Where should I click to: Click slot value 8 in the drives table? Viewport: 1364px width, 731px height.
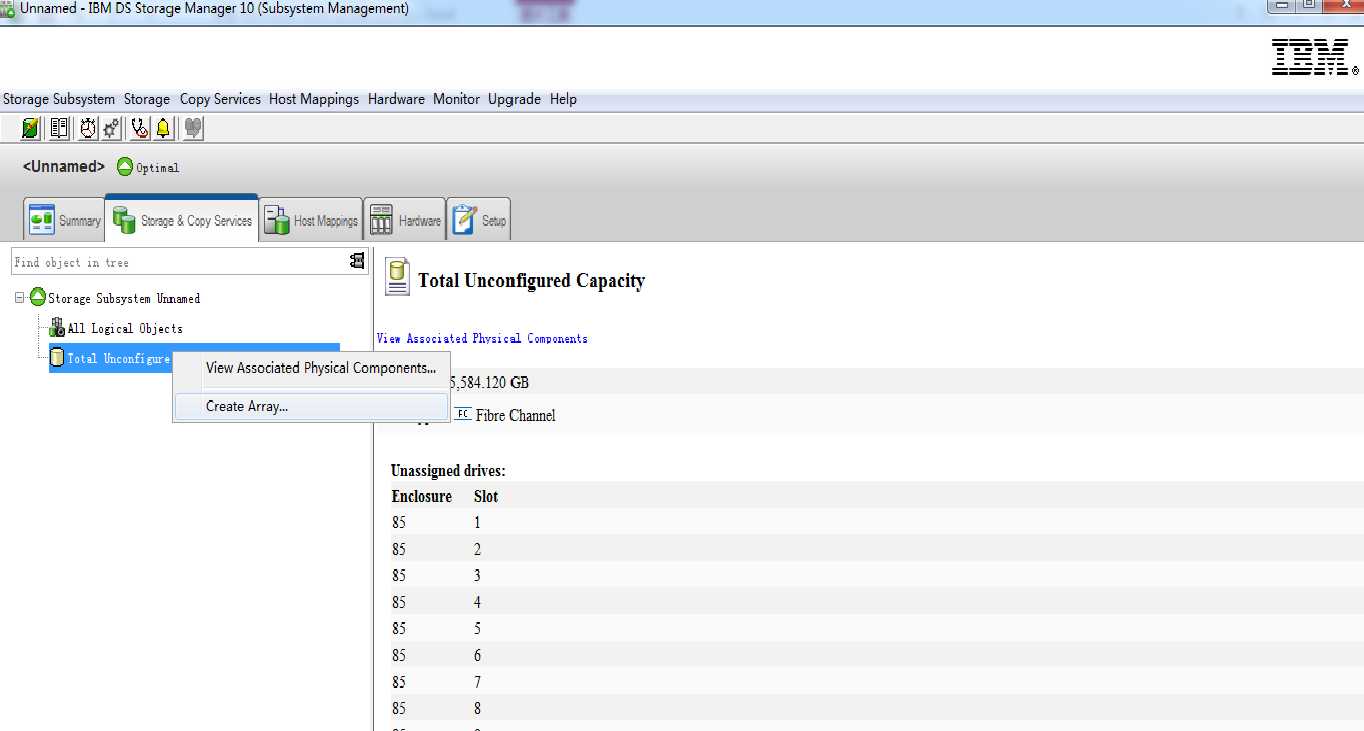[478, 708]
